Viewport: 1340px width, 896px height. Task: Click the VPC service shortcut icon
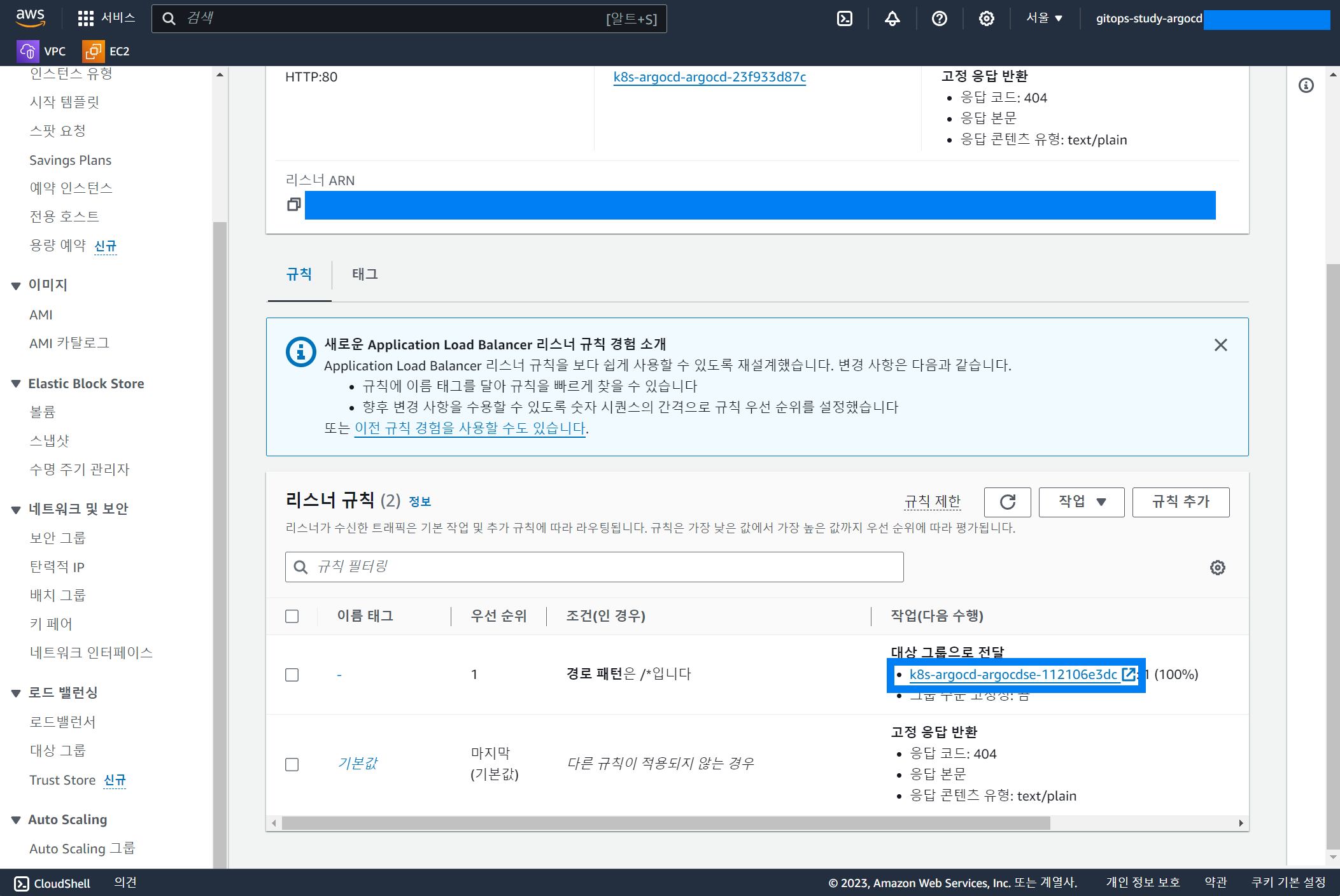[x=27, y=51]
